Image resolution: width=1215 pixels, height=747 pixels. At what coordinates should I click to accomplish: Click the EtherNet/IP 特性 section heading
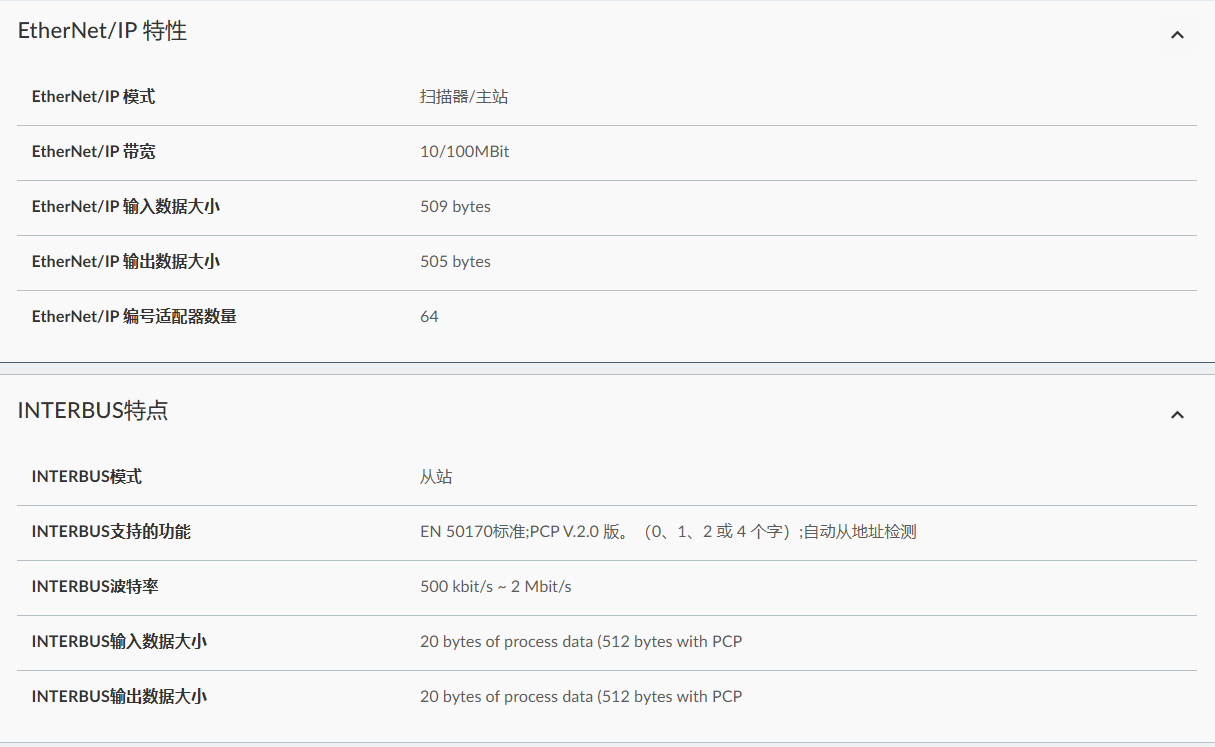pyautogui.click(x=102, y=31)
